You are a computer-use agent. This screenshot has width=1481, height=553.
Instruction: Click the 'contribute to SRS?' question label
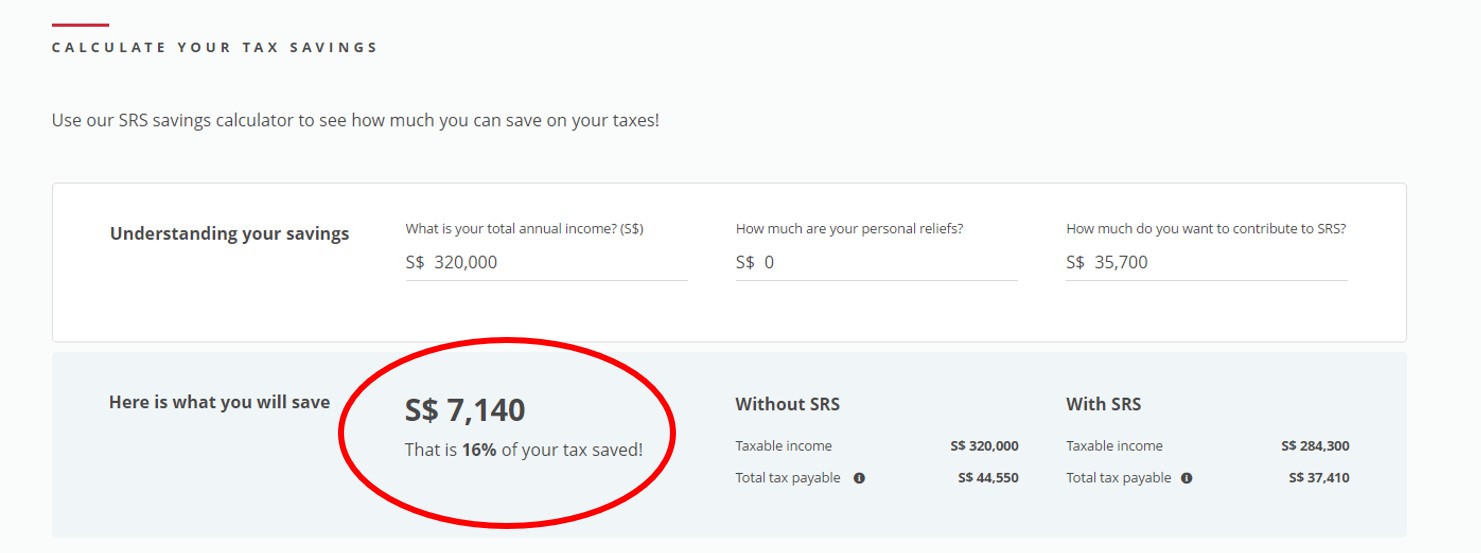pyautogui.click(x=1206, y=229)
